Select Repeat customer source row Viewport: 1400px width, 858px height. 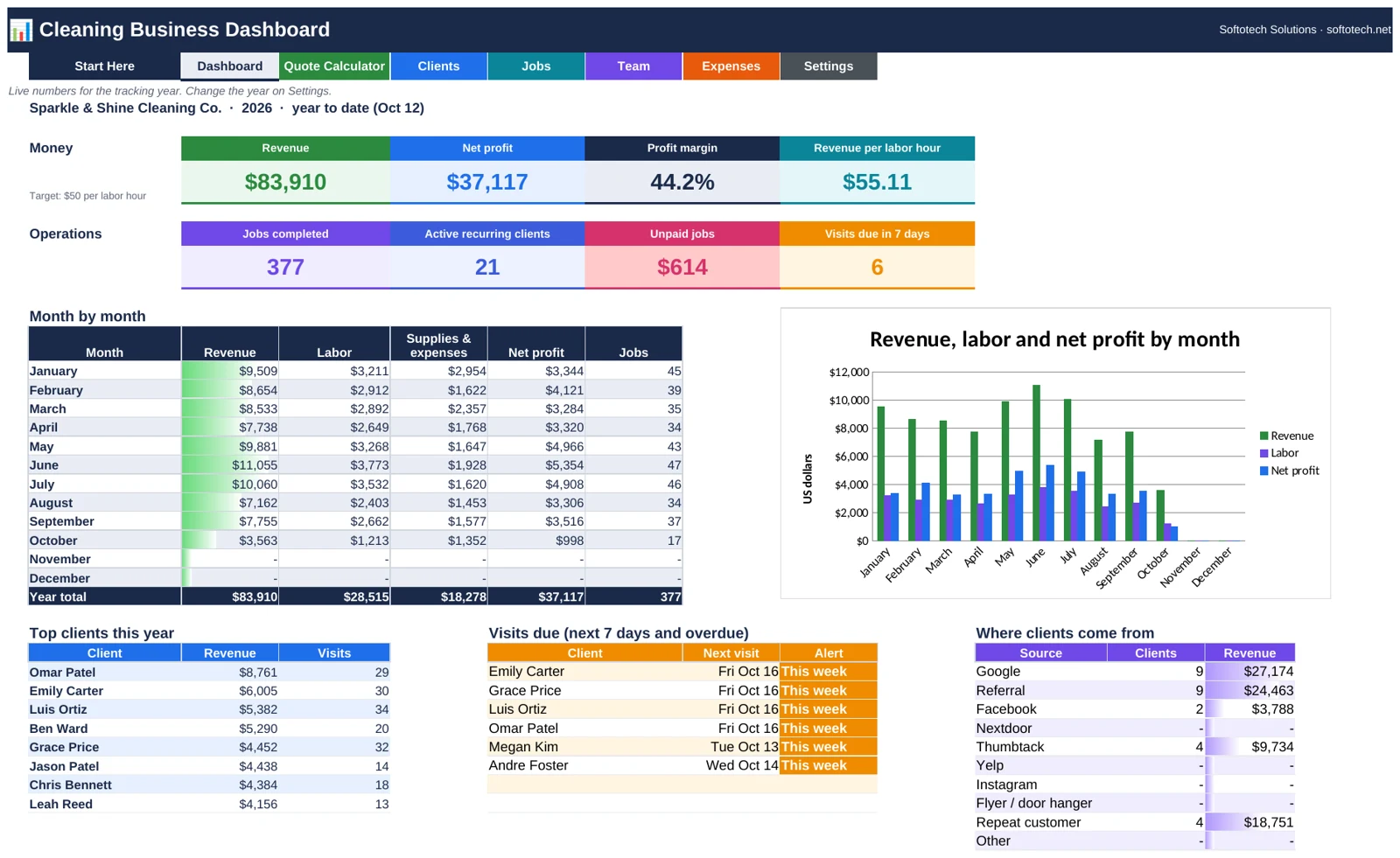tap(1135, 822)
